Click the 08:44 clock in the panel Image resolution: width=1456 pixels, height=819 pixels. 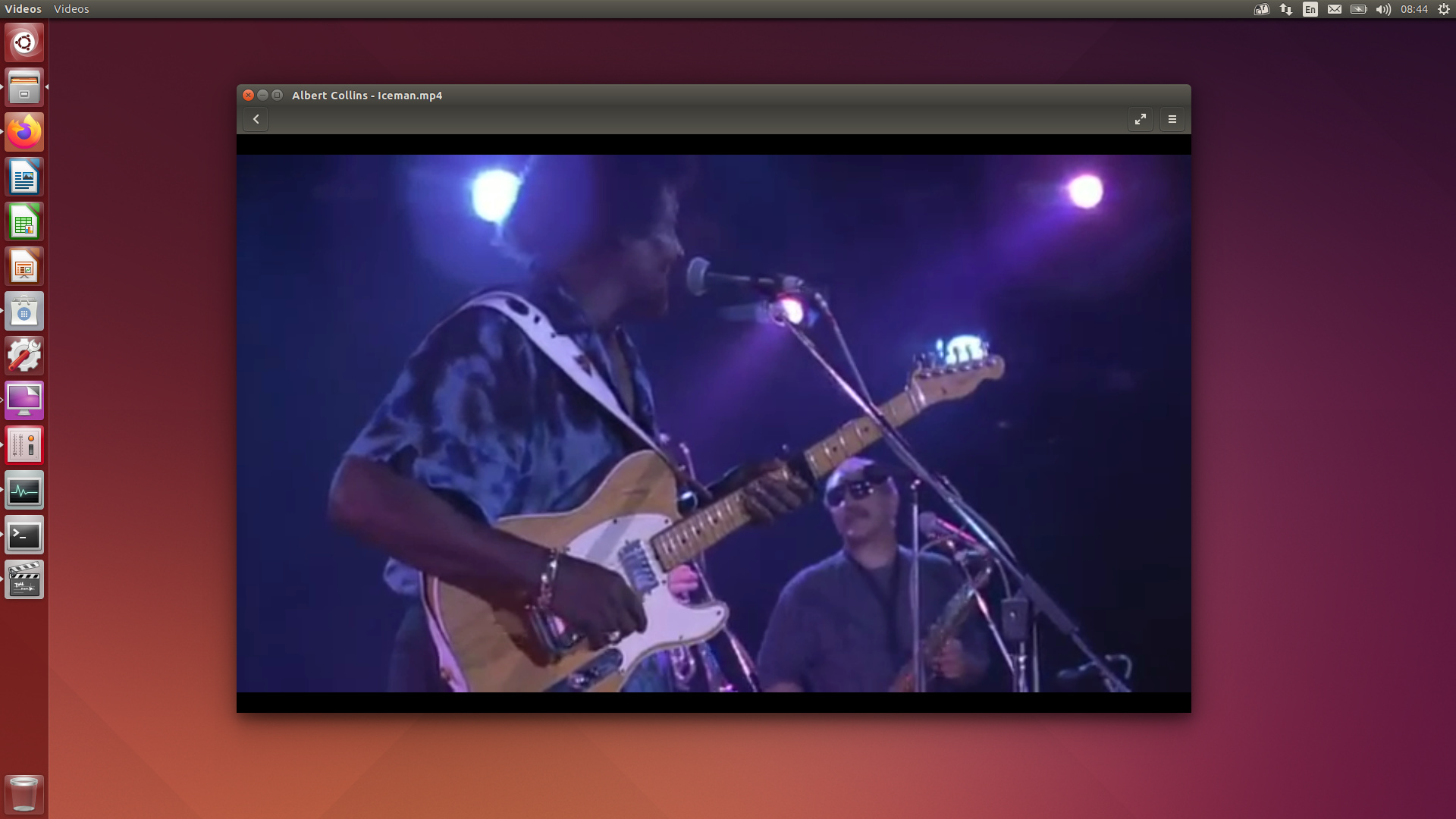pyautogui.click(x=1414, y=9)
